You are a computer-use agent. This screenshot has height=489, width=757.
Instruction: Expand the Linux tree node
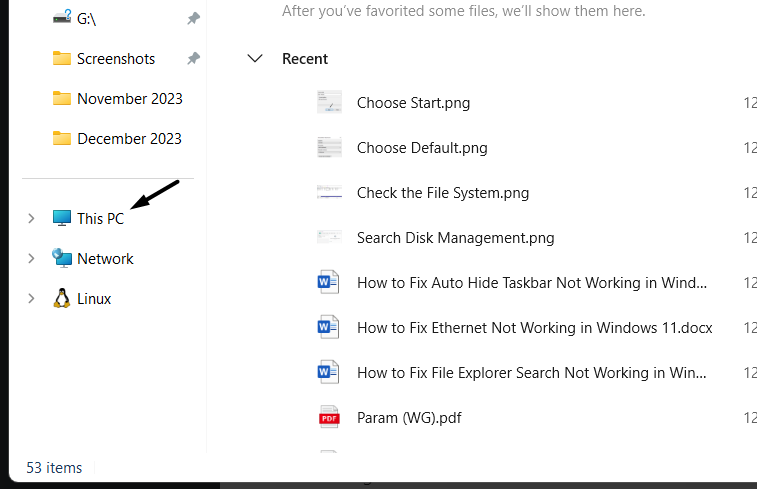coord(31,298)
